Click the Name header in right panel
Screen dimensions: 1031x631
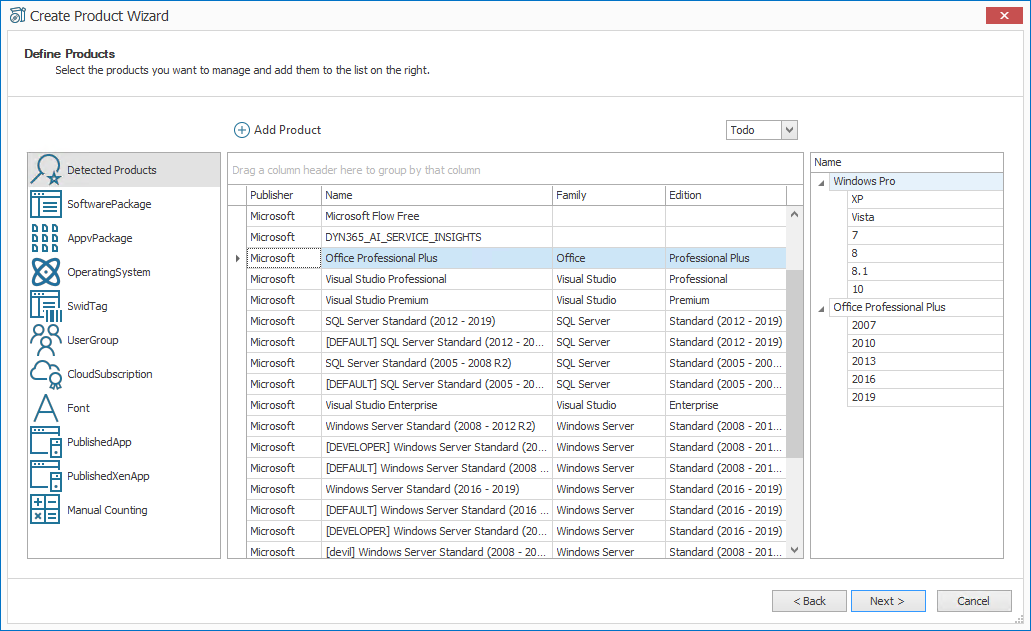907,162
